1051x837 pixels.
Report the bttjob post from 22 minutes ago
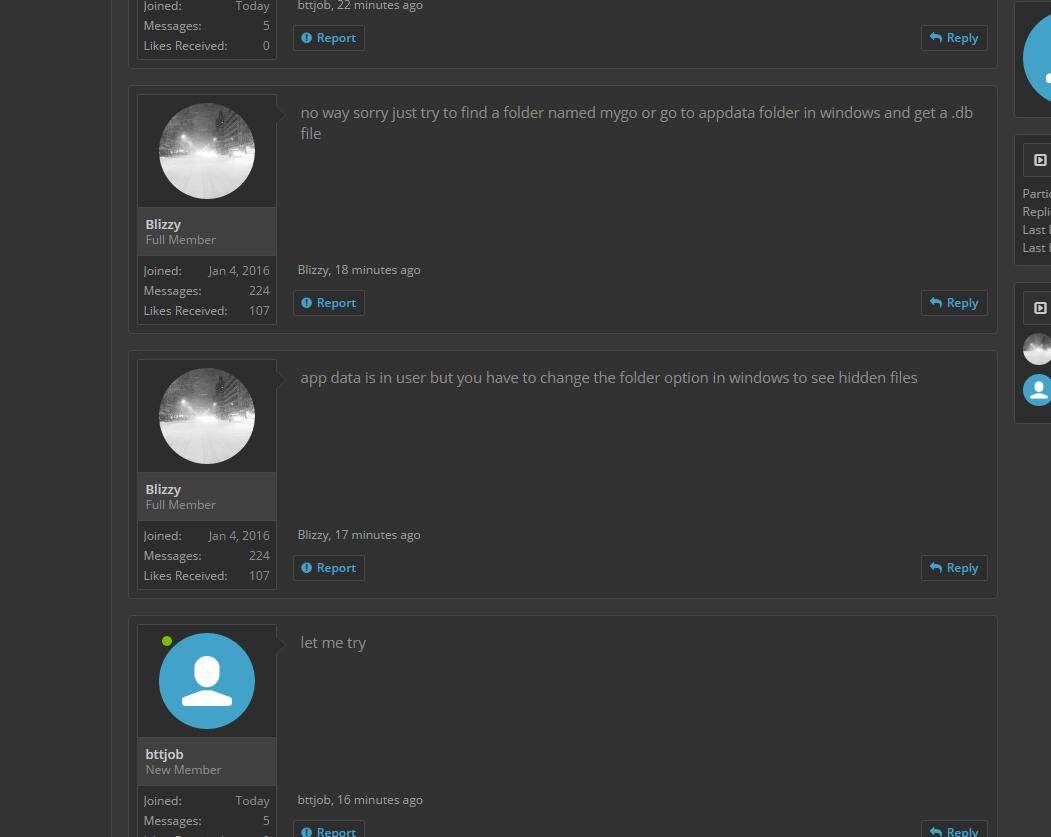328,38
